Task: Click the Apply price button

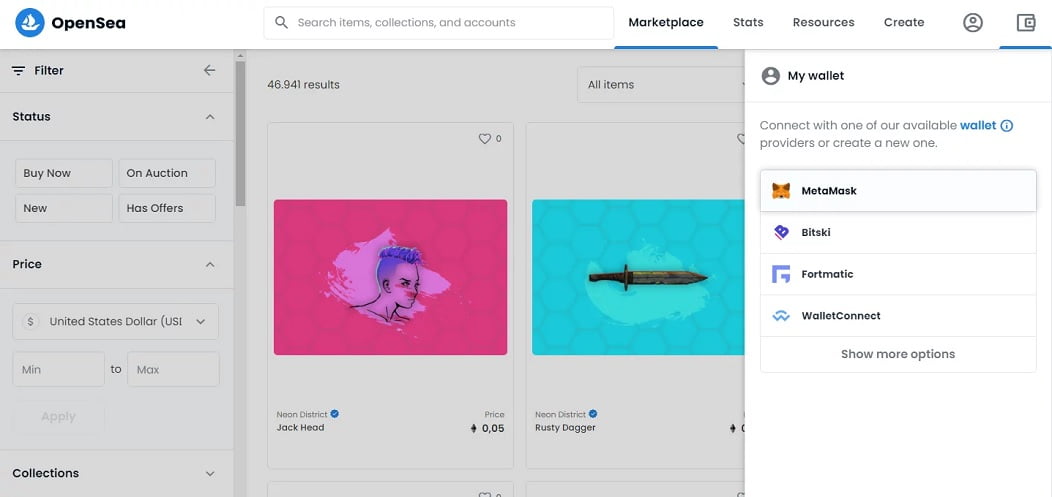Action: coord(58,417)
